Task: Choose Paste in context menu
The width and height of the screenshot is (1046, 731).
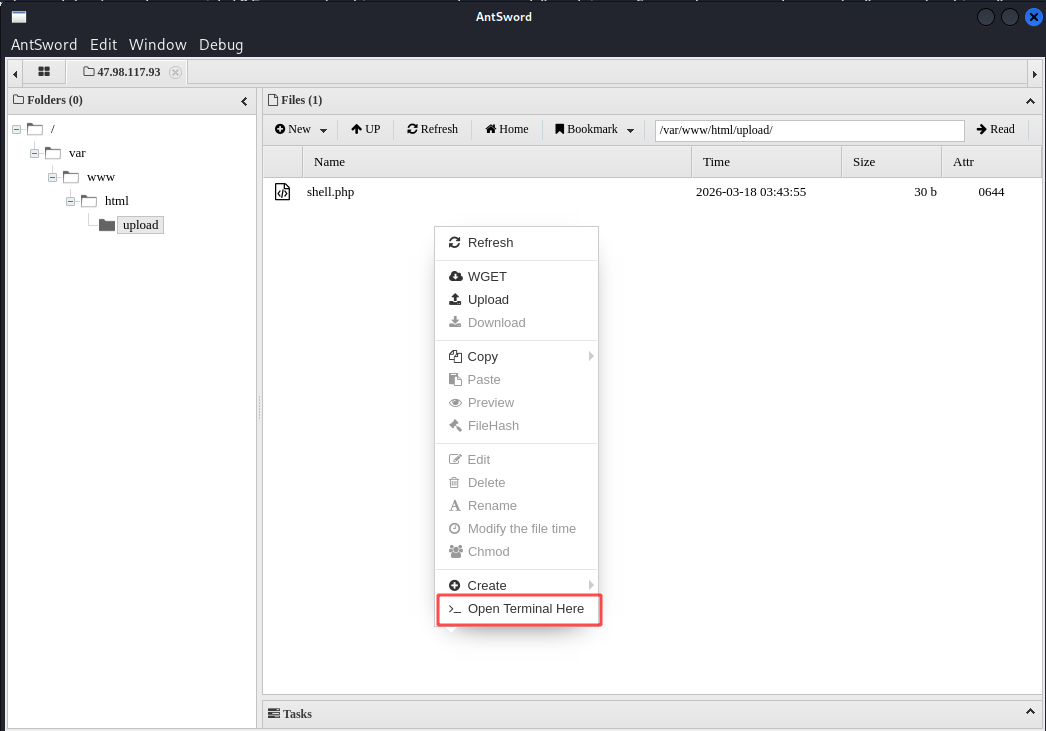Action: [x=516, y=380]
